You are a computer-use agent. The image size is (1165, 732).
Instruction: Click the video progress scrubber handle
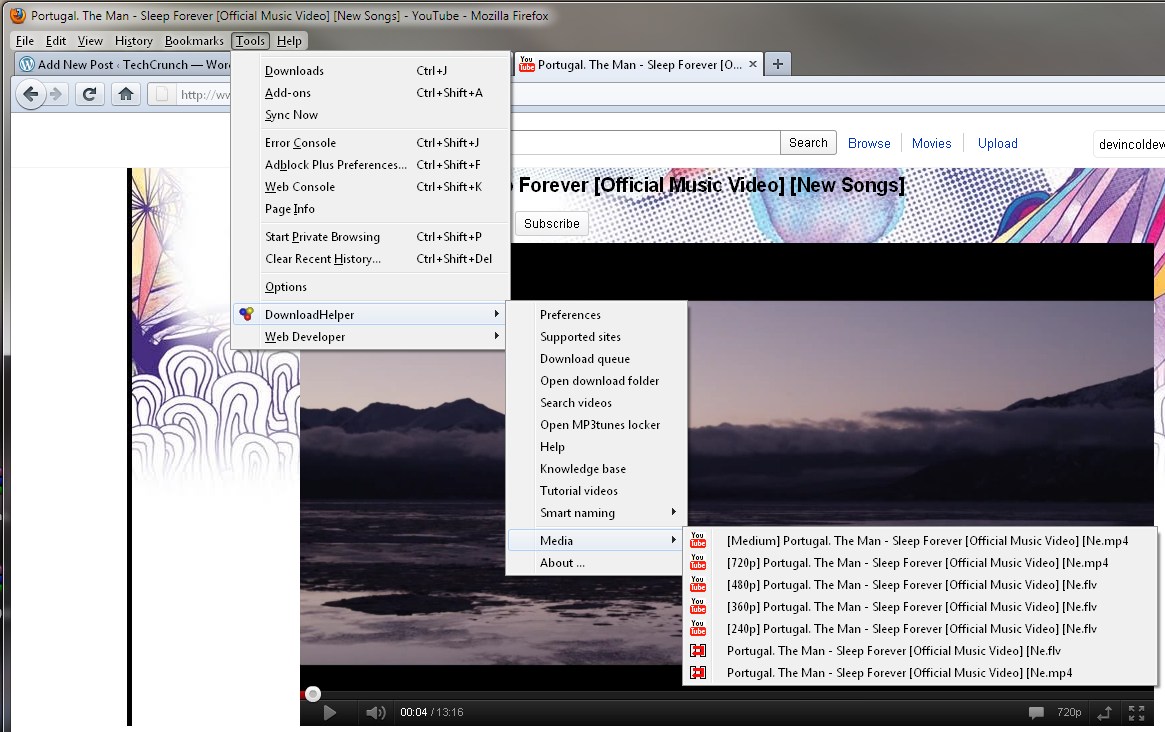click(313, 694)
